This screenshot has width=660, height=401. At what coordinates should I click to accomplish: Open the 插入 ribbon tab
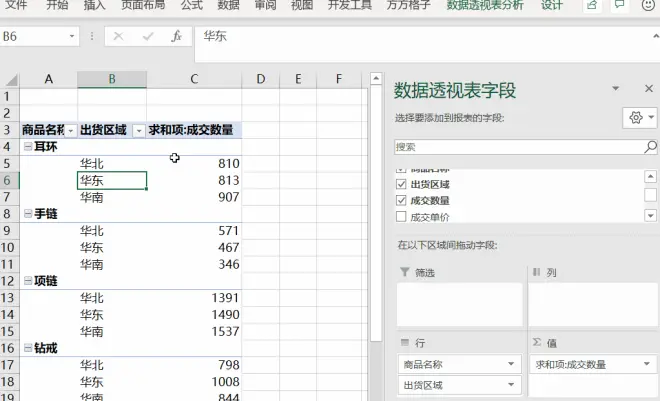pos(94,5)
